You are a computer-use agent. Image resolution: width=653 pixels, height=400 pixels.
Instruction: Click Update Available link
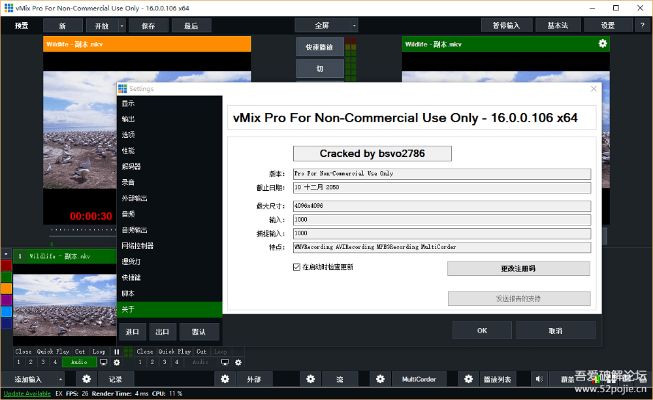click(x=27, y=393)
